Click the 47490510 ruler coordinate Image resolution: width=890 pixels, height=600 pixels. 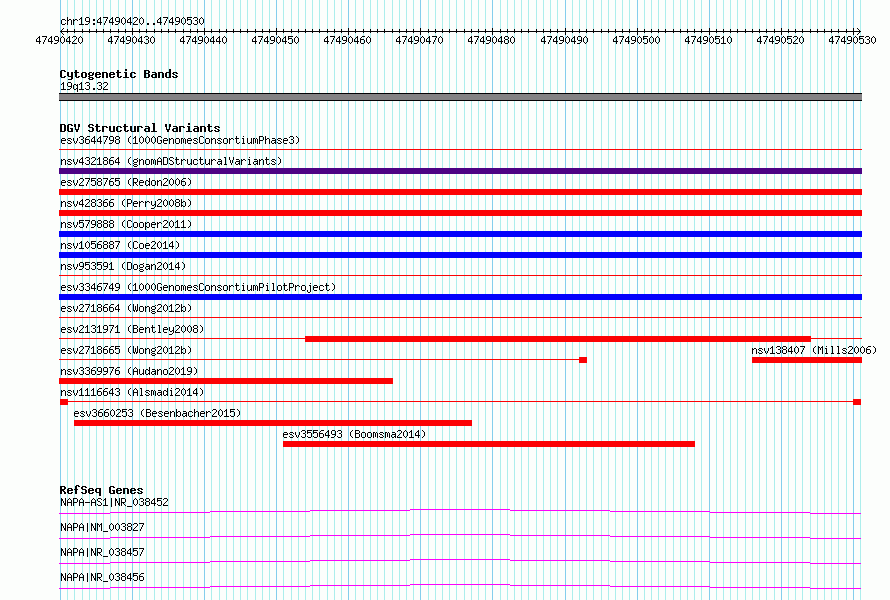pyautogui.click(x=708, y=40)
